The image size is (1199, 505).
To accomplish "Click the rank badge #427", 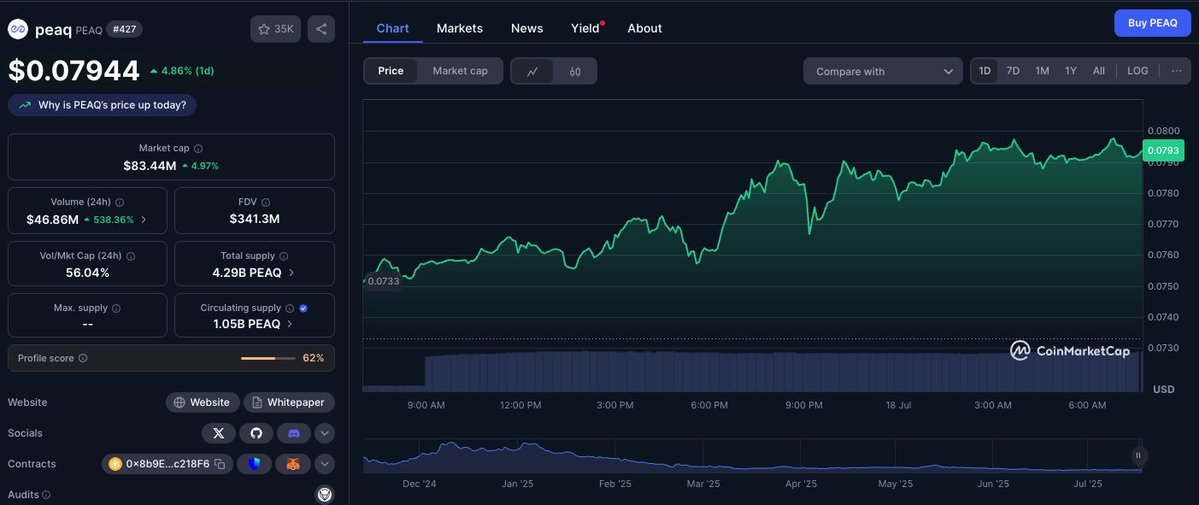I will [x=124, y=29].
